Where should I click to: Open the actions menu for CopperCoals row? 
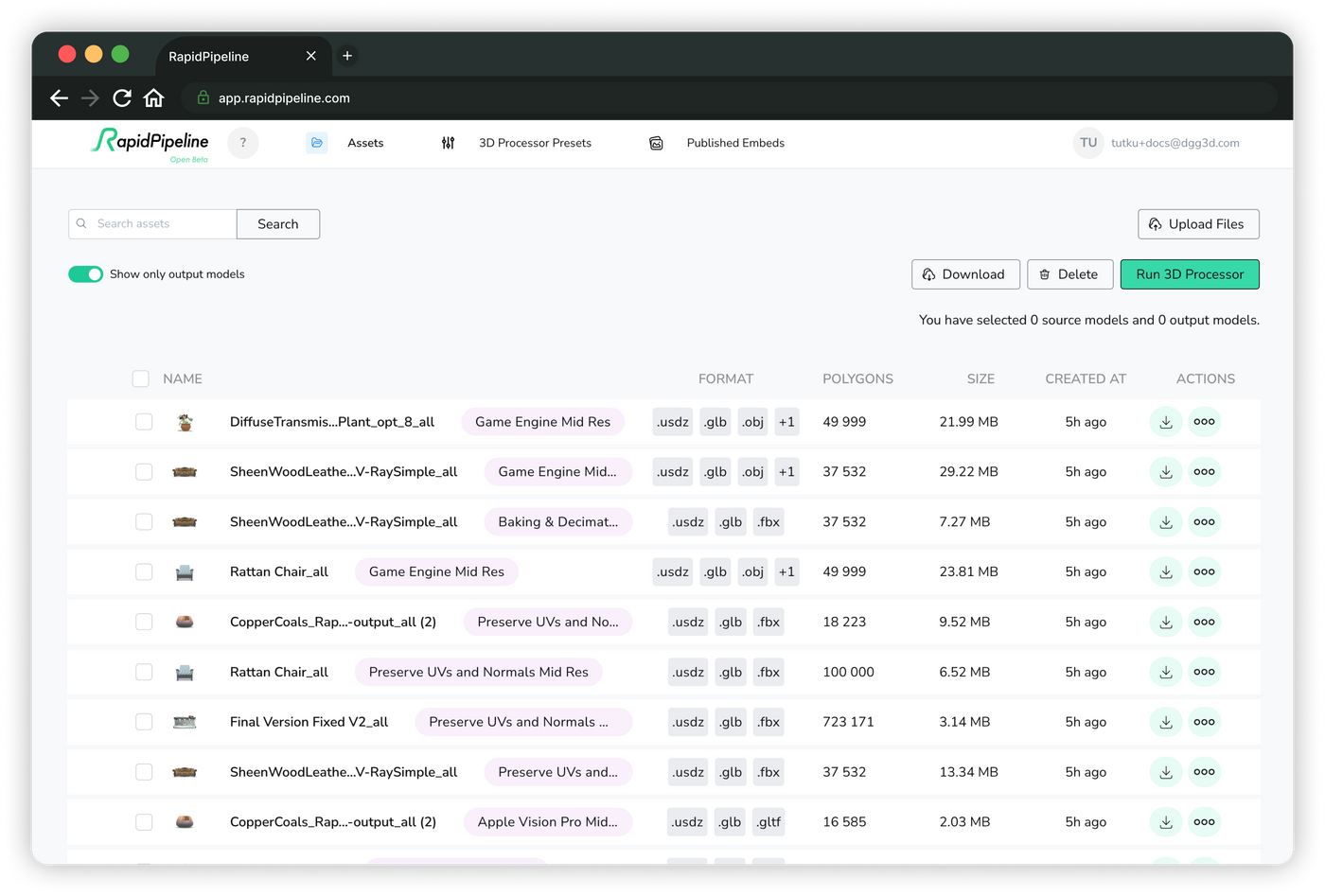click(1204, 622)
